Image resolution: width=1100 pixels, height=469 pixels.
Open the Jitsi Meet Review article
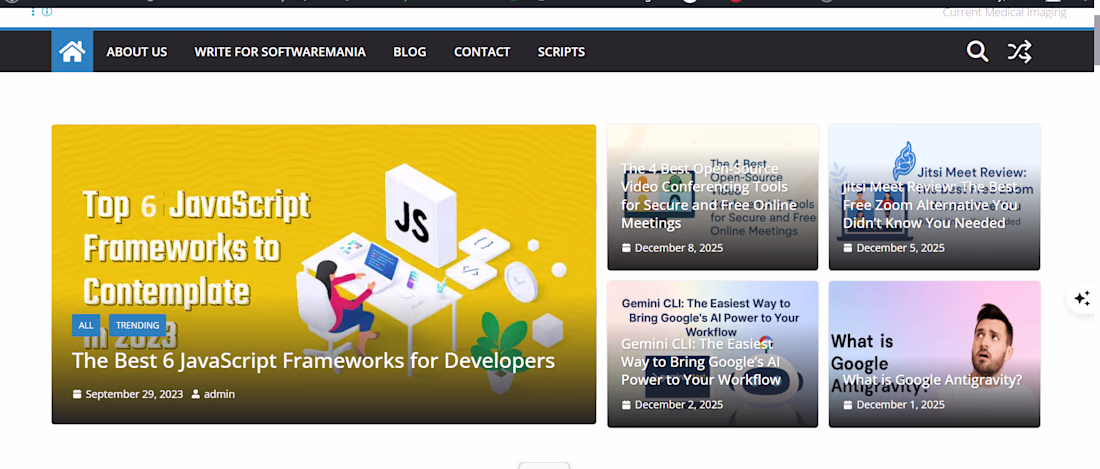click(x=930, y=205)
